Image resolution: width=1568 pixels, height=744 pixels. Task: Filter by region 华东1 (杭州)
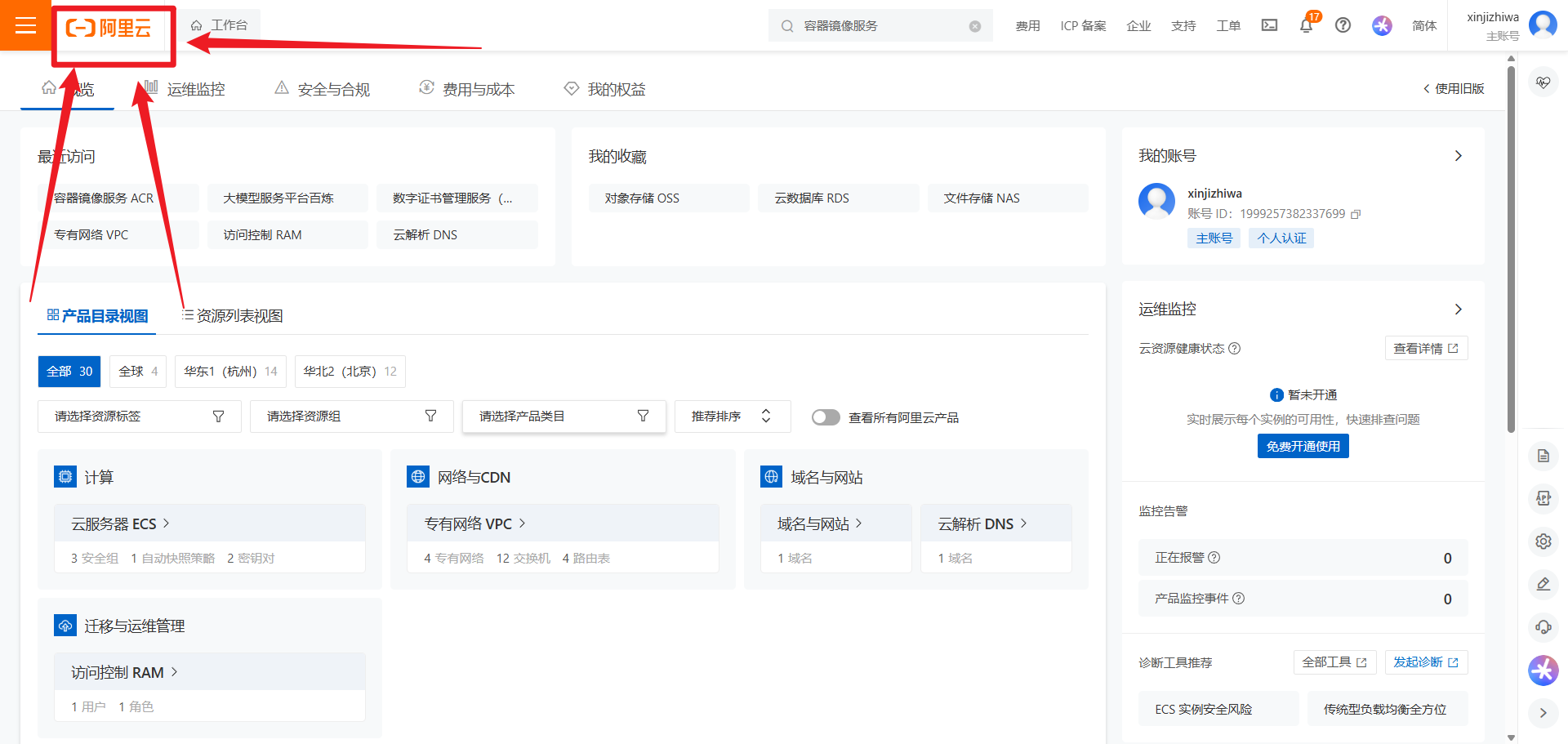230,372
